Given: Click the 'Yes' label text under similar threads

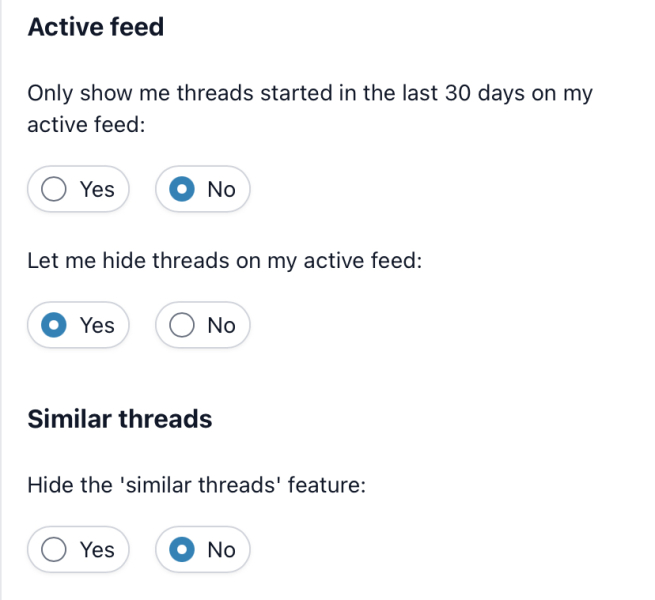Looking at the screenshot, I should point(97,549).
